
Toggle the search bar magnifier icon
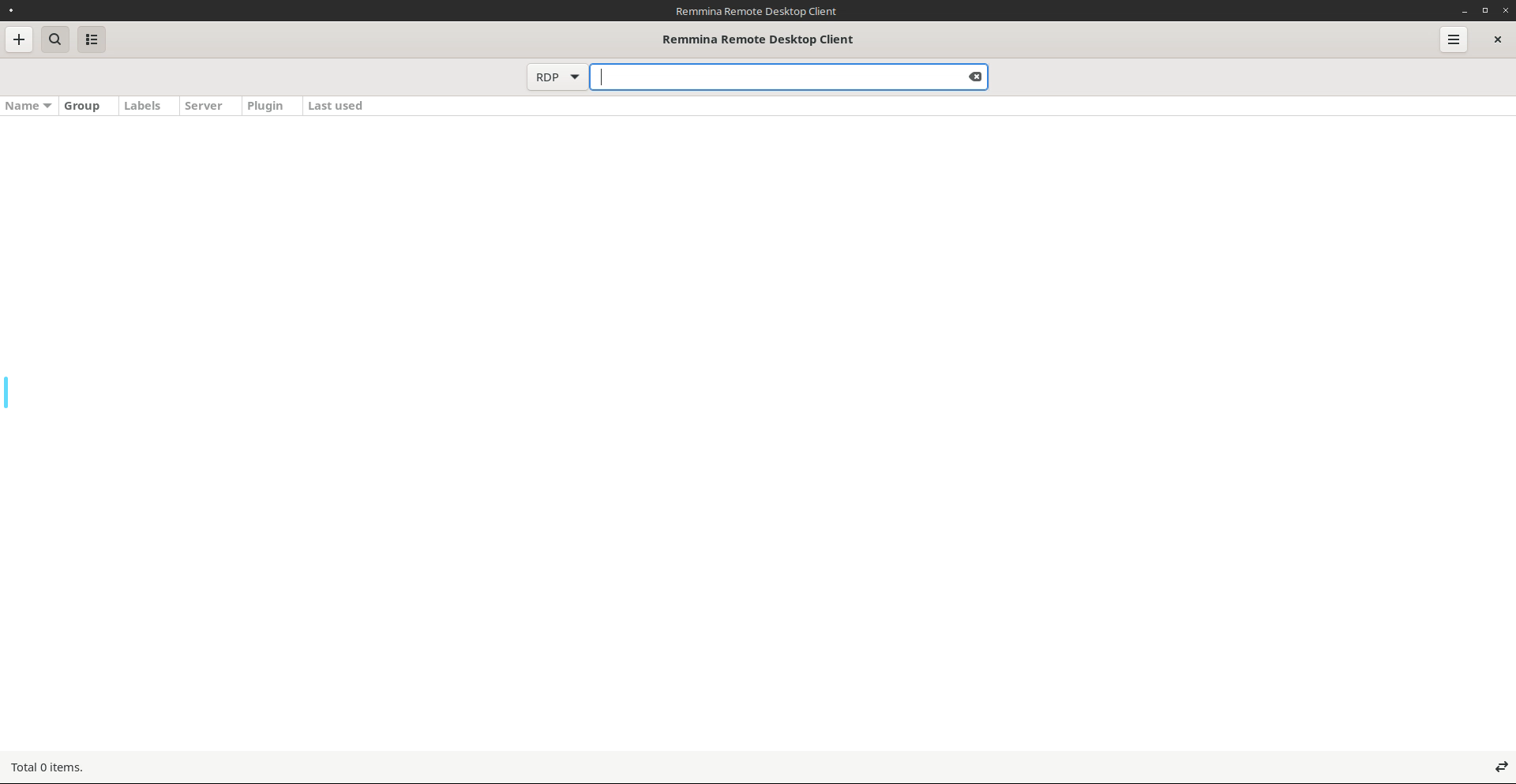[54, 39]
